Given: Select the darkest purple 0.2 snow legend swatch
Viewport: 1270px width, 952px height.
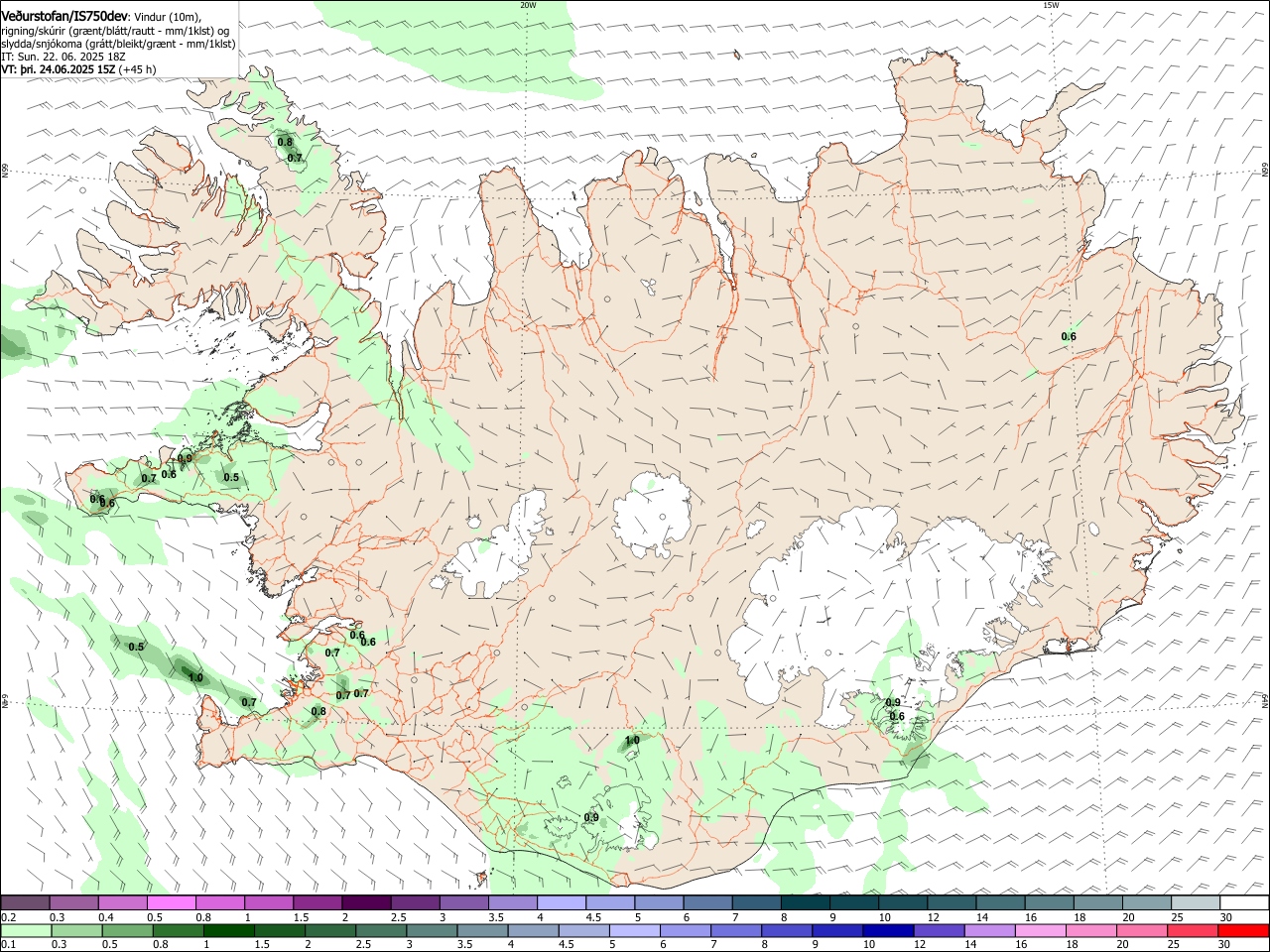Looking at the screenshot, I should pyautogui.click(x=25, y=902).
